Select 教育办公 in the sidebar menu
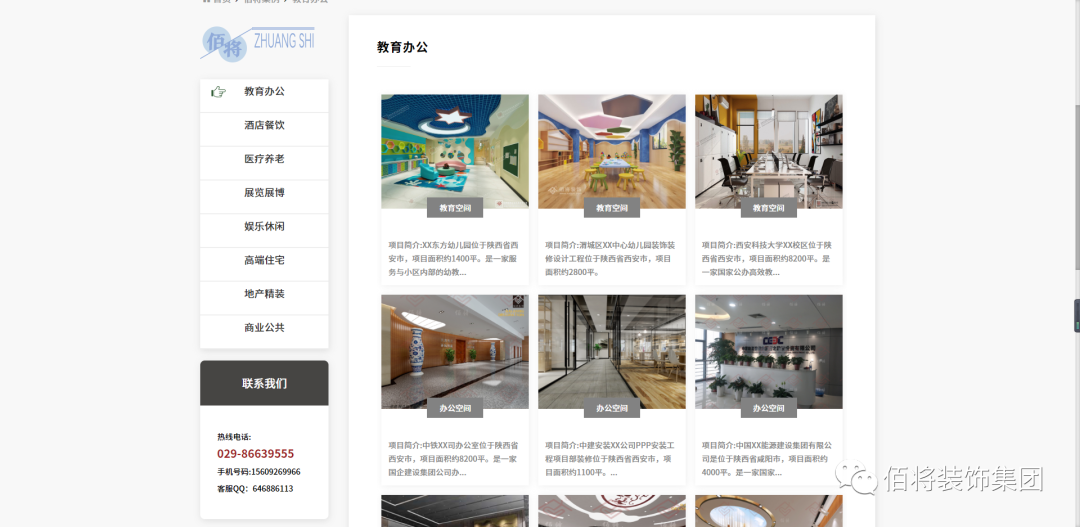This screenshot has width=1080, height=527. (264, 92)
